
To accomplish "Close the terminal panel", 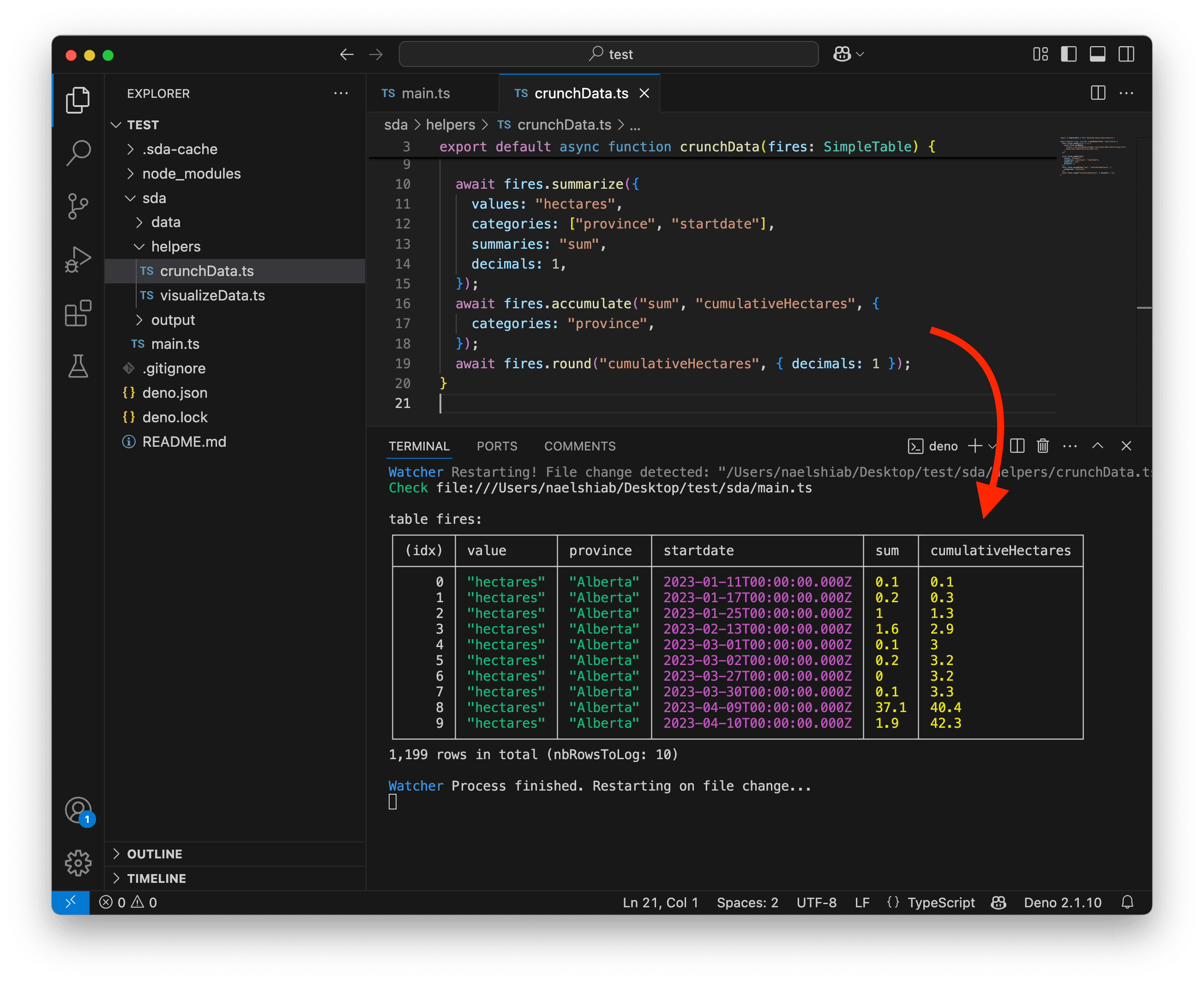I will coord(1126,446).
